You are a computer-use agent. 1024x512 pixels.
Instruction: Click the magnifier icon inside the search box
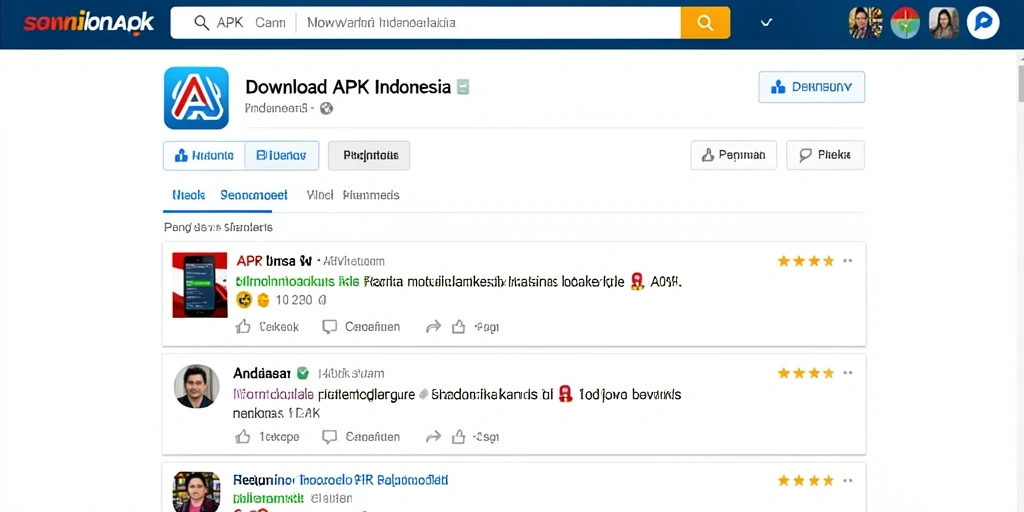[x=201, y=23]
